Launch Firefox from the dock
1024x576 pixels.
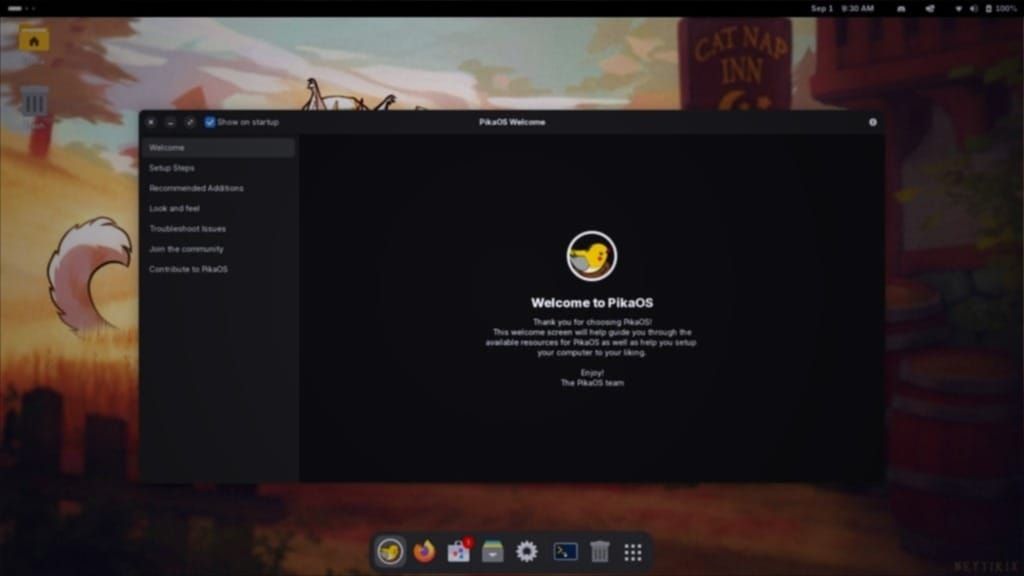click(x=424, y=552)
